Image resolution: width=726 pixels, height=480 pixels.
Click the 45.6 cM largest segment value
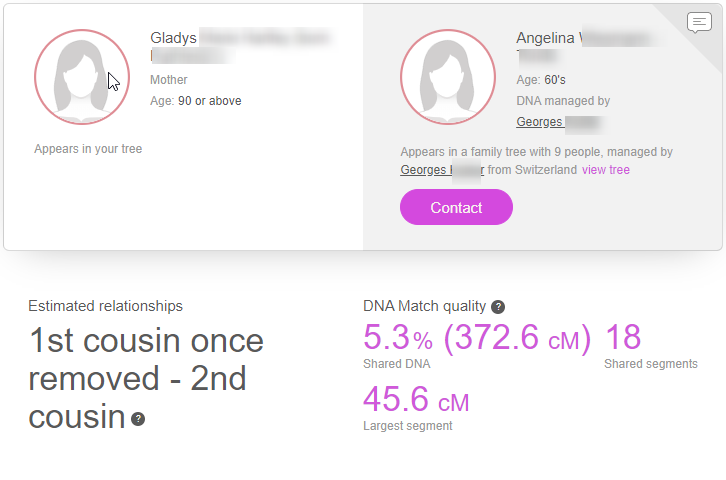416,399
